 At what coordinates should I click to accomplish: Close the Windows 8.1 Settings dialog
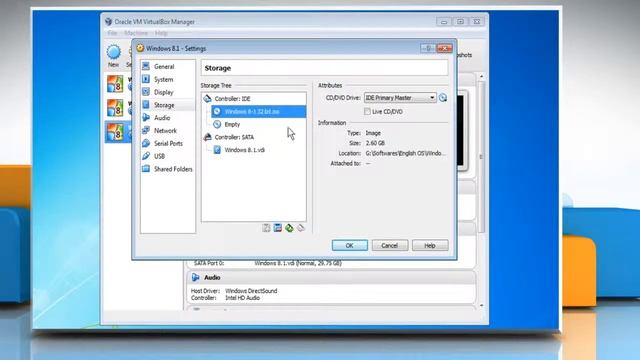[x=444, y=48]
